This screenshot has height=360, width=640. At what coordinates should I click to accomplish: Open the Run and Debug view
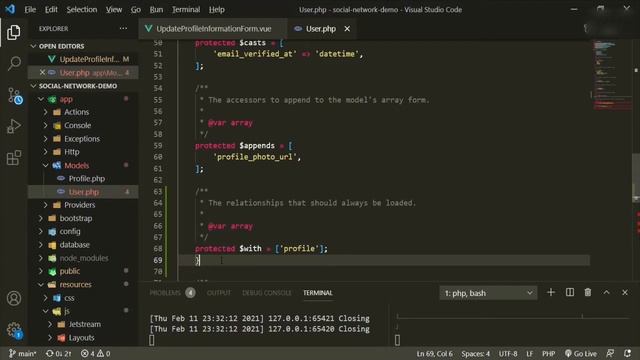(x=13, y=126)
